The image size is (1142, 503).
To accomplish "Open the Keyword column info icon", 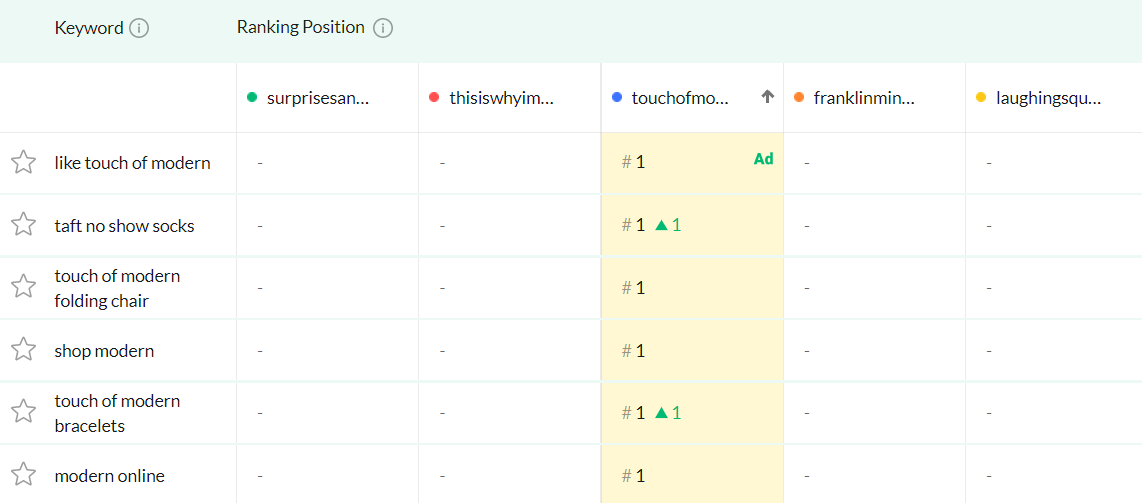I will click(x=139, y=29).
